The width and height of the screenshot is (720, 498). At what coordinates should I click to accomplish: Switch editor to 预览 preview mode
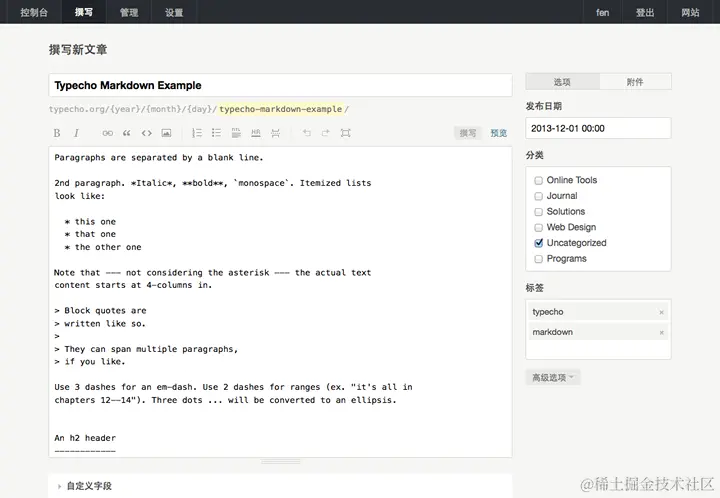pyautogui.click(x=499, y=133)
